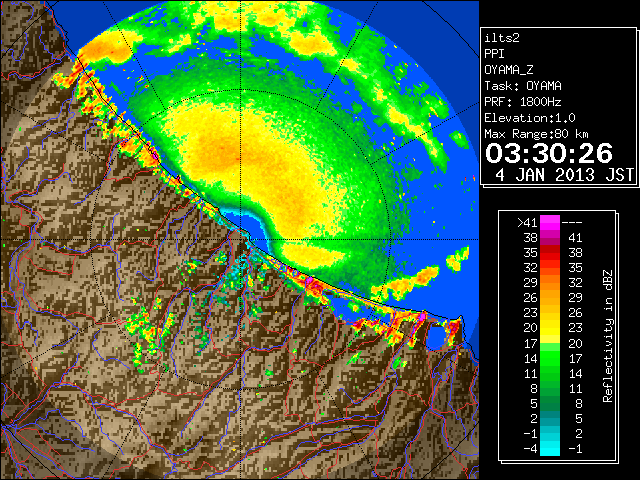Select the "Elevation:1.0" text
Image resolution: width=640 pixels, height=480 pixels.
530,118
